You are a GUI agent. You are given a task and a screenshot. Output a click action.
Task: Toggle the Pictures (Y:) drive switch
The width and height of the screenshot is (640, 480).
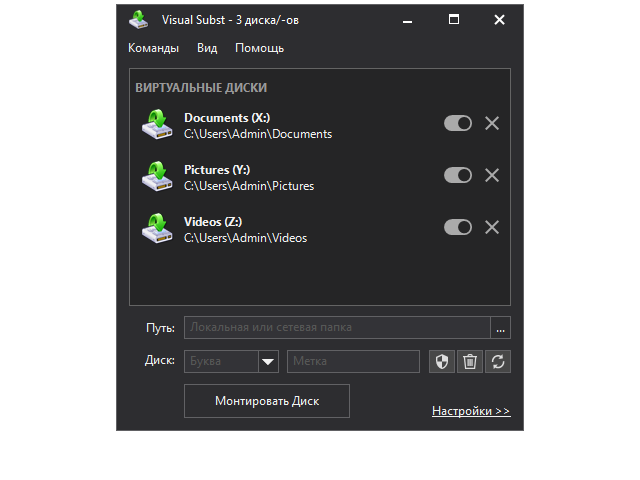pos(458,176)
